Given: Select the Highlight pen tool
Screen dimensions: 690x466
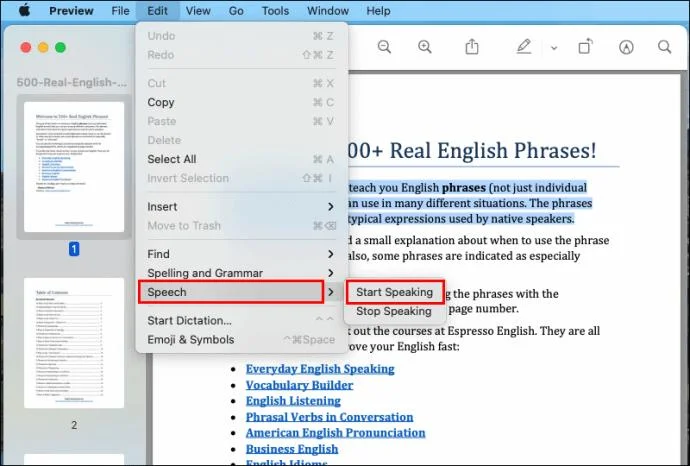Looking at the screenshot, I should coord(524,46).
